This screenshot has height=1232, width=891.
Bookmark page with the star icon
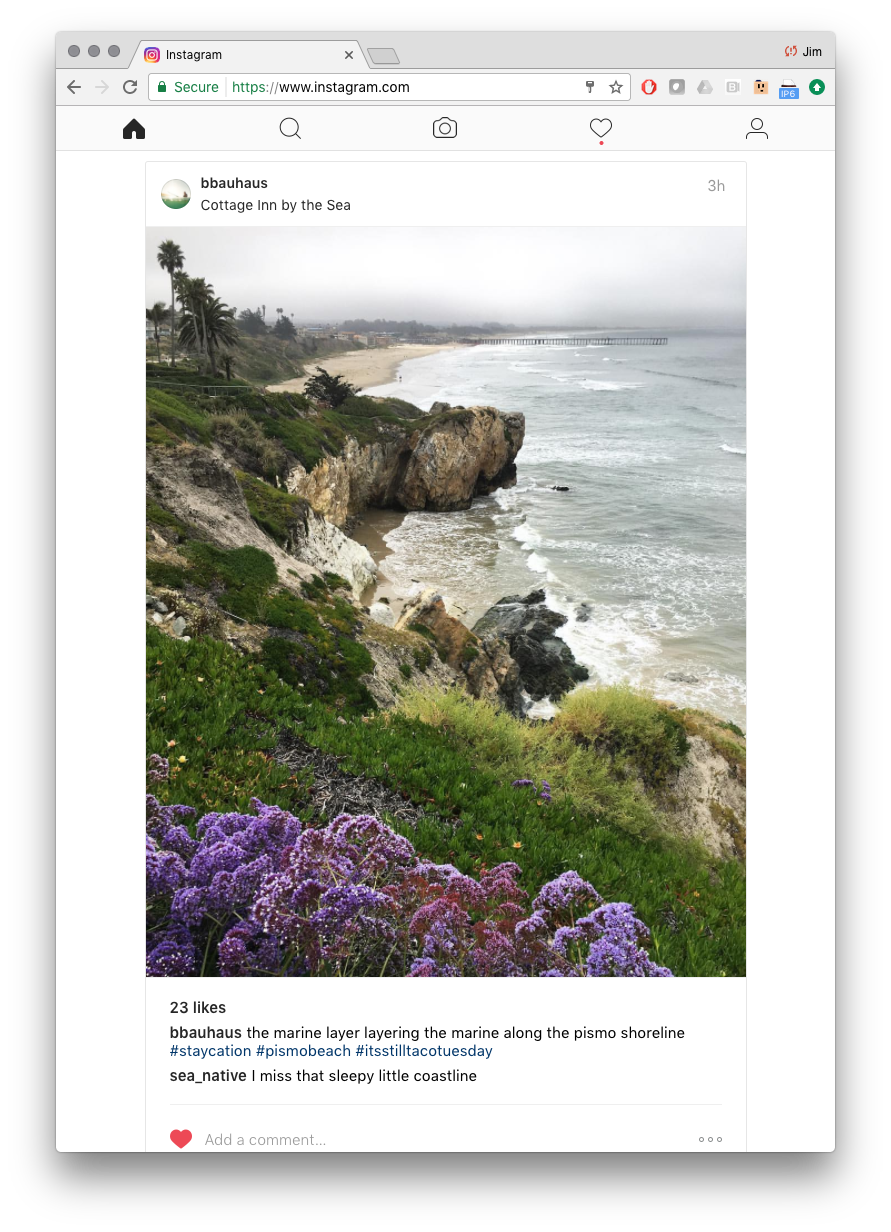pos(616,87)
